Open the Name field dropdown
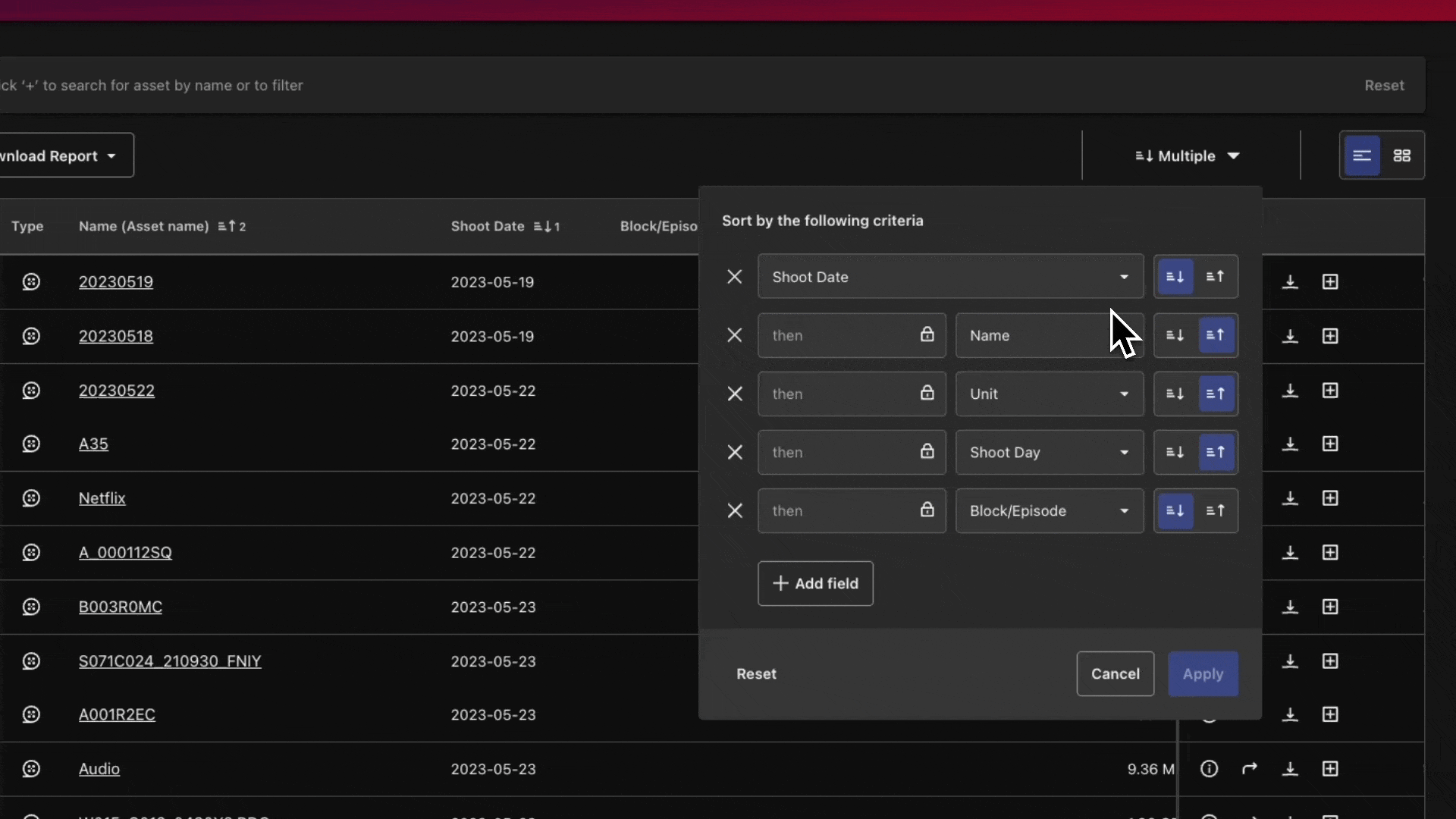1456x819 pixels. [1050, 335]
